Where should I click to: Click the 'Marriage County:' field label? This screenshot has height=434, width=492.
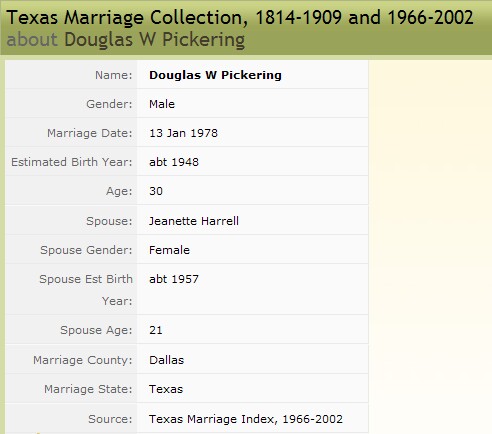pyautogui.click(x=83, y=360)
